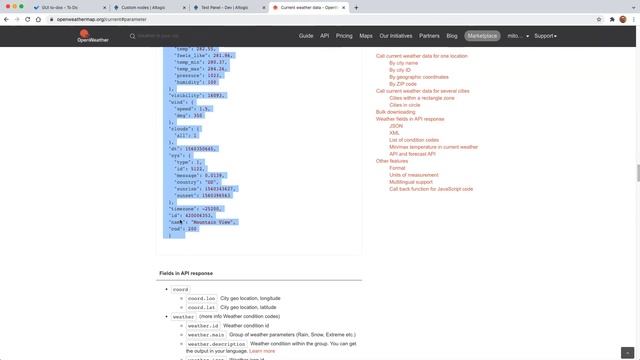
Task: Jump to 'Multilingual support' link
Action: (x=411, y=182)
